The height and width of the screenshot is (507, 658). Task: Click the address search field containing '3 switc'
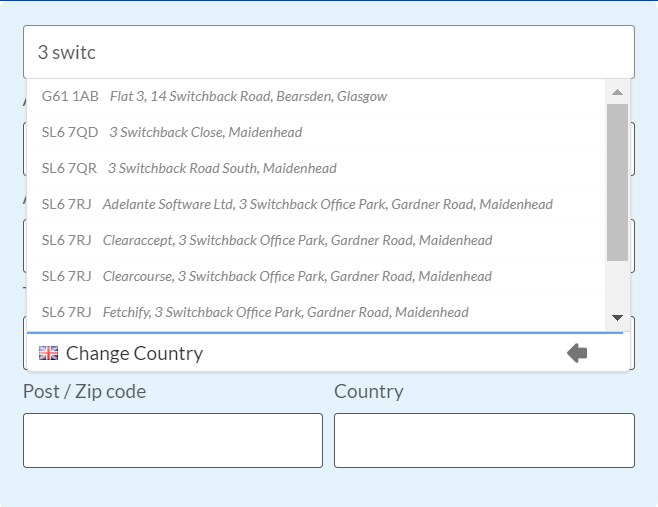[329, 52]
